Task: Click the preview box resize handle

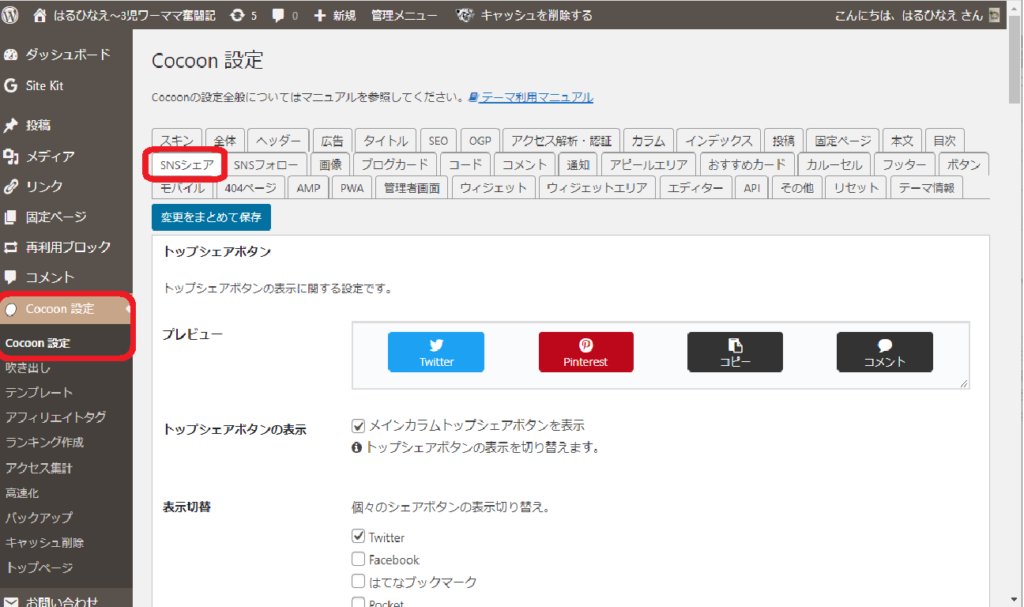Action: (x=964, y=384)
